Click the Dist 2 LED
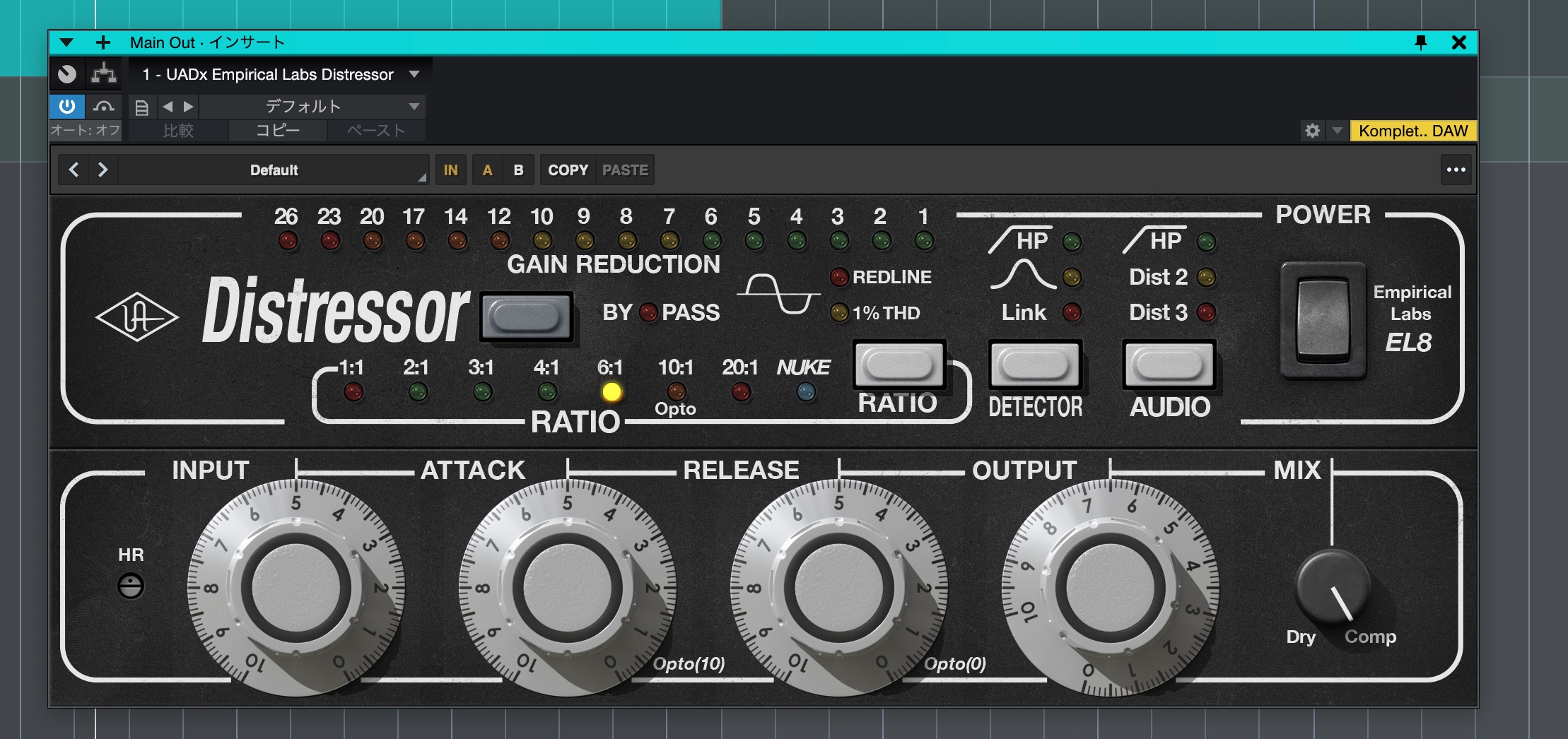Screen dimensions: 1568x739 [1206, 277]
